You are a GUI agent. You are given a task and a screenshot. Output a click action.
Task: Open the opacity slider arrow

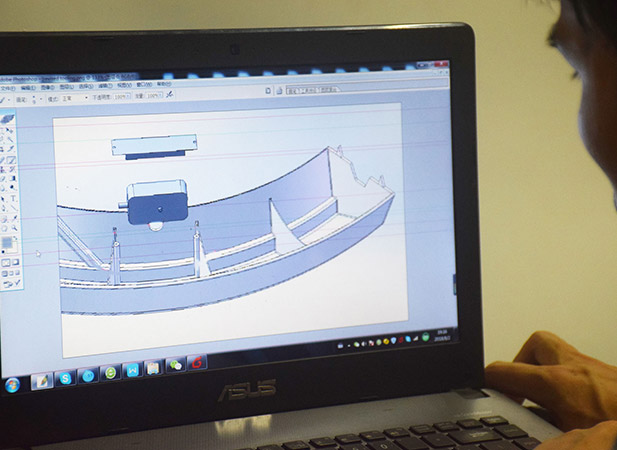129,96
